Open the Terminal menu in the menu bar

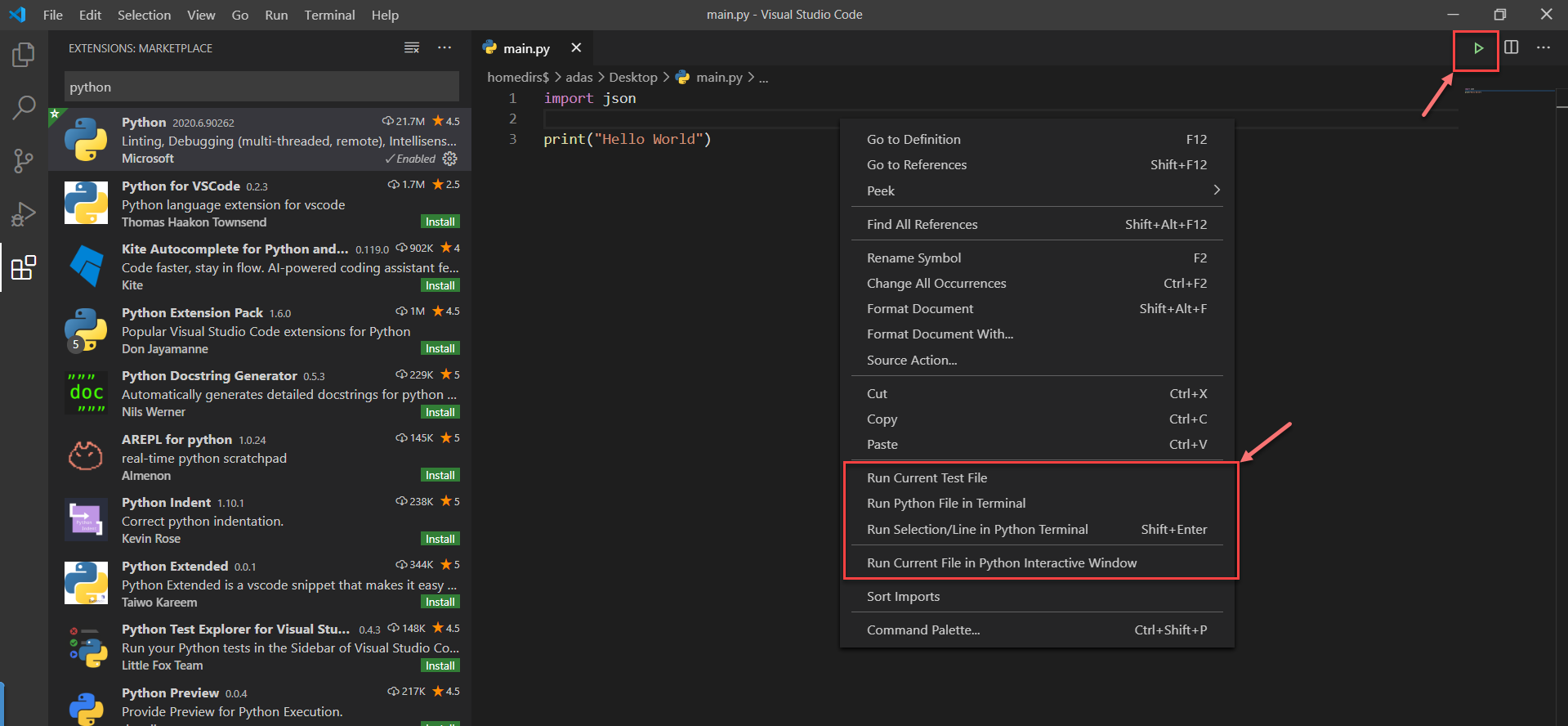click(329, 15)
